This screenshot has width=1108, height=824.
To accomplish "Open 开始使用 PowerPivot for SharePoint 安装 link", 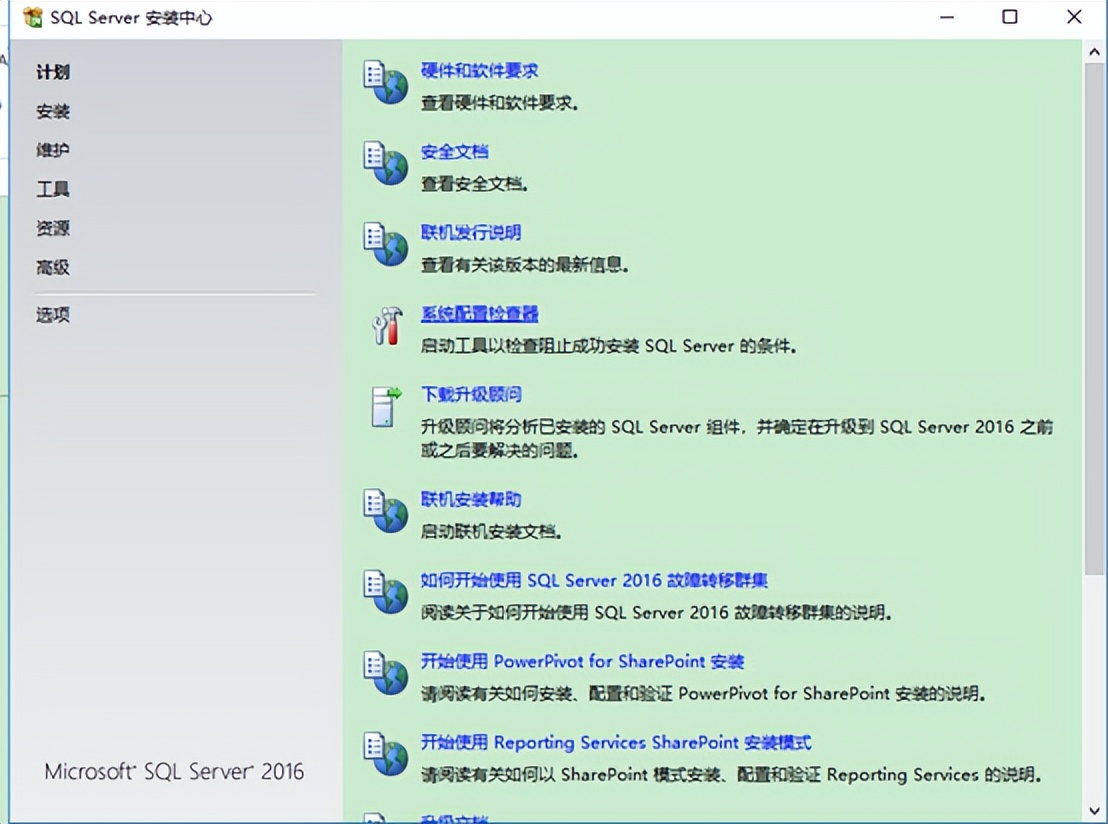I will point(582,661).
